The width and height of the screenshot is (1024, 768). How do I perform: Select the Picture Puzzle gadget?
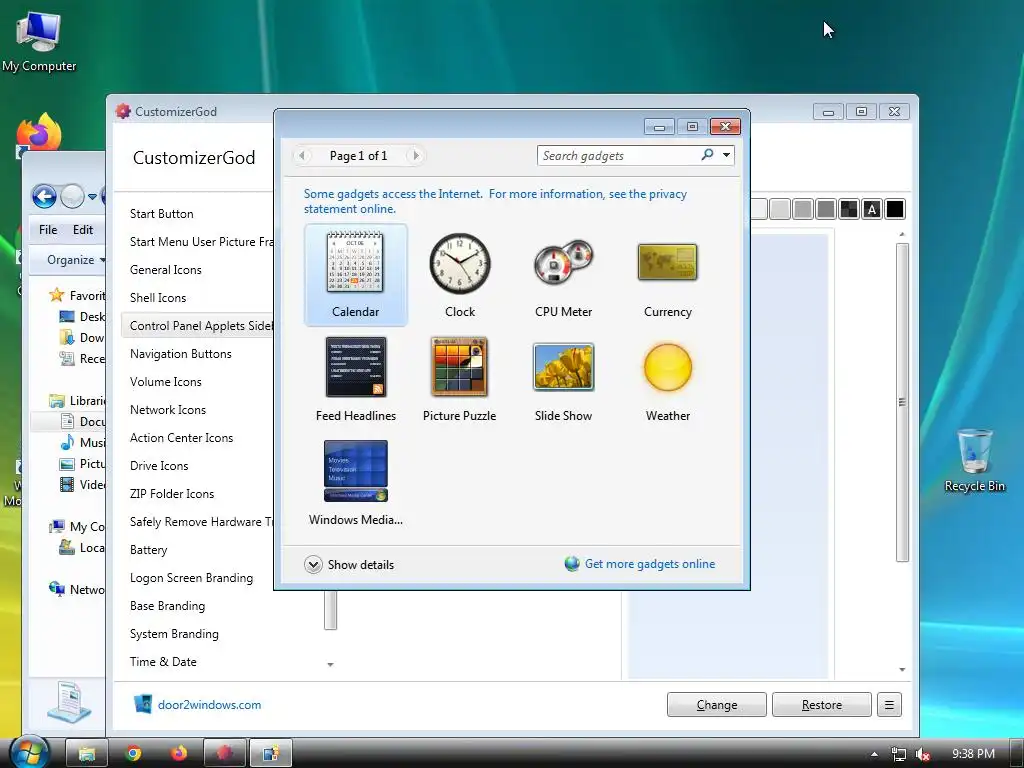tap(460, 379)
